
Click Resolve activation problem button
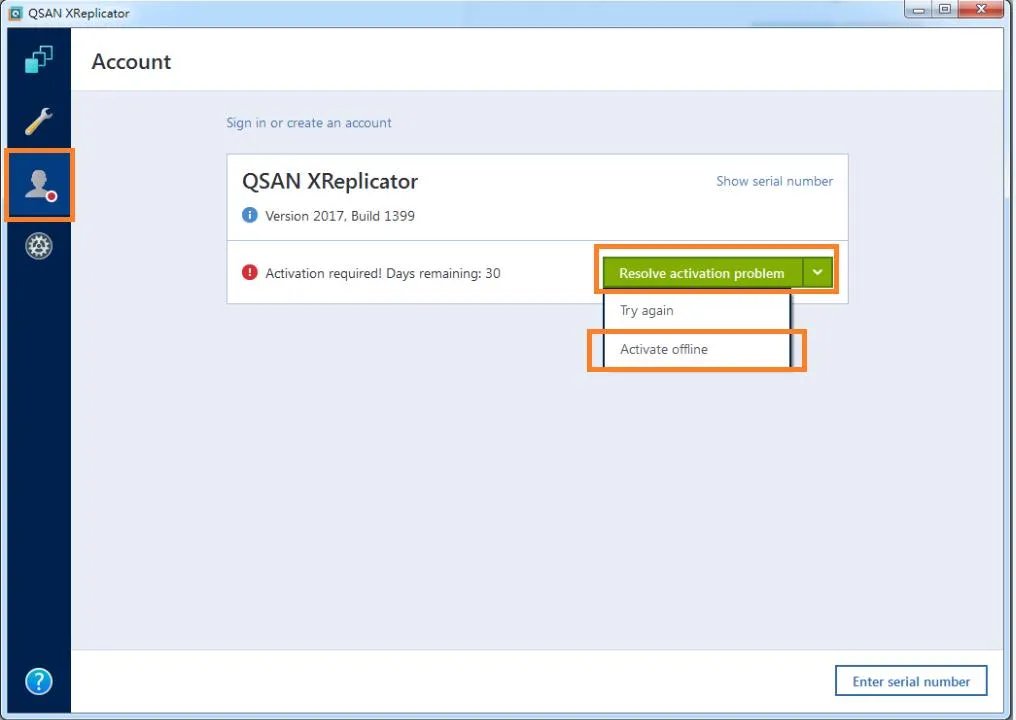pyautogui.click(x=702, y=273)
